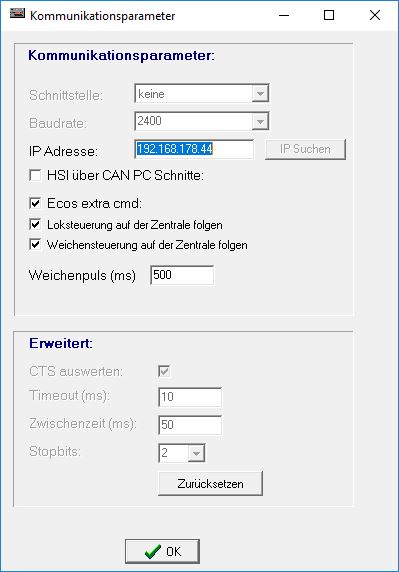
Task: Focus the IP Adresse input field
Action: coord(194,149)
